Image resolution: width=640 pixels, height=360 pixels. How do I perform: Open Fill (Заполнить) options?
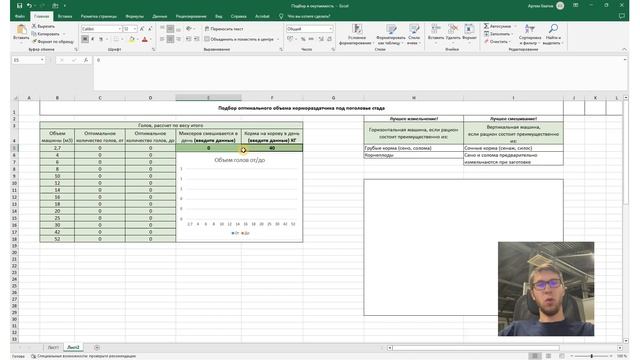coord(497,34)
